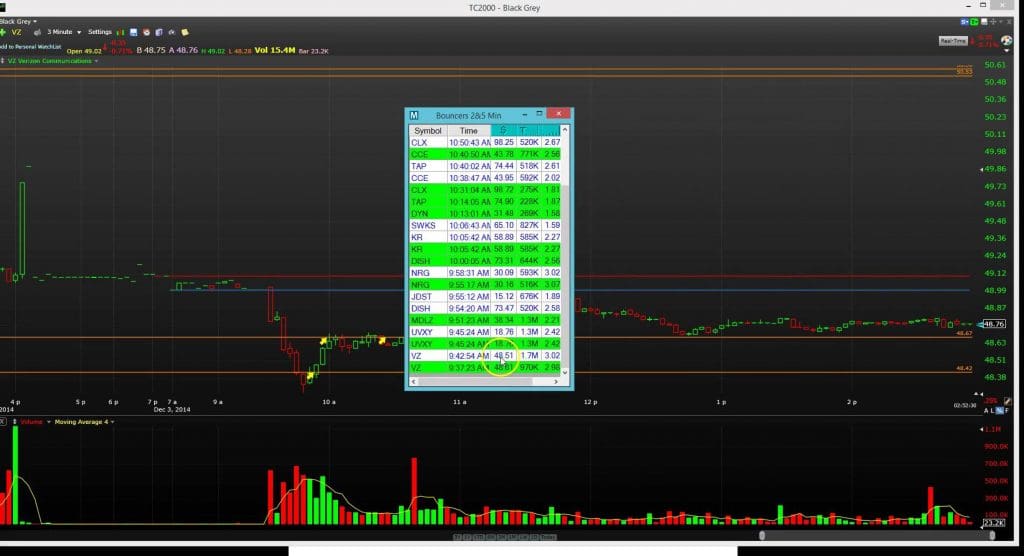Click the white window layout icon
Viewport: 1024px width, 556px height.
[984, 22]
